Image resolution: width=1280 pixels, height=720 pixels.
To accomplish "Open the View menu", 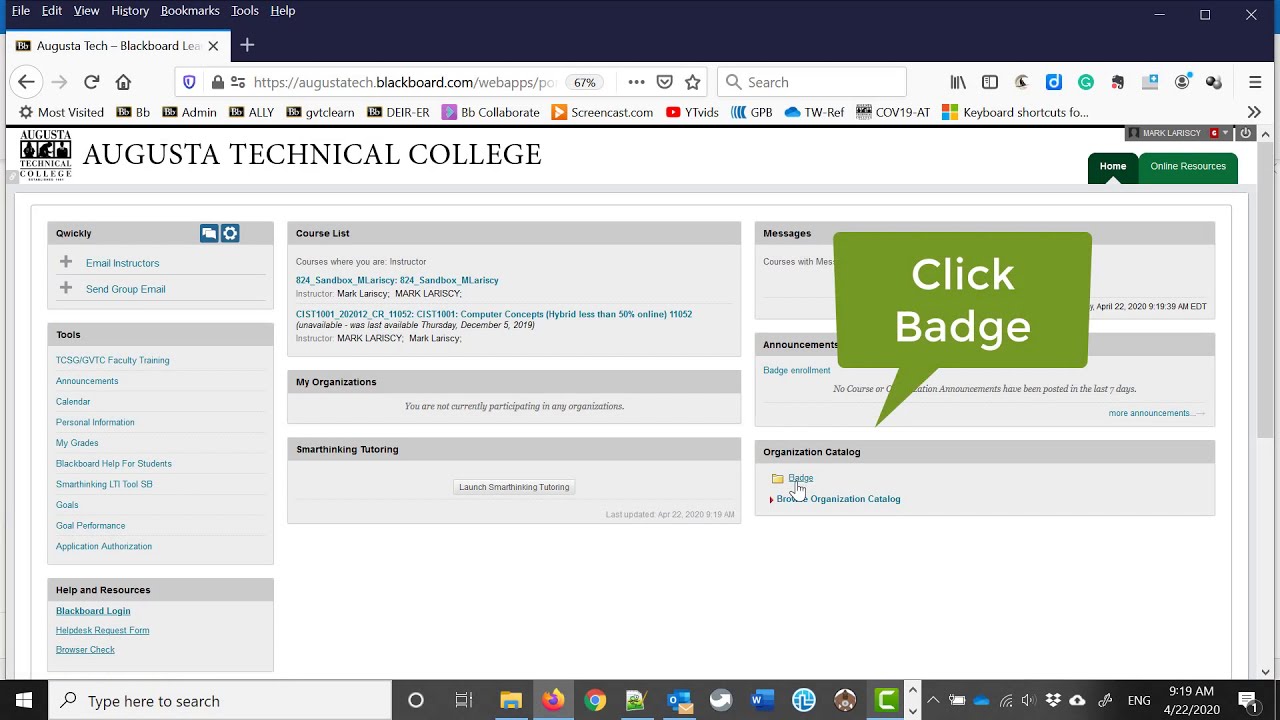I will (86, 10).
